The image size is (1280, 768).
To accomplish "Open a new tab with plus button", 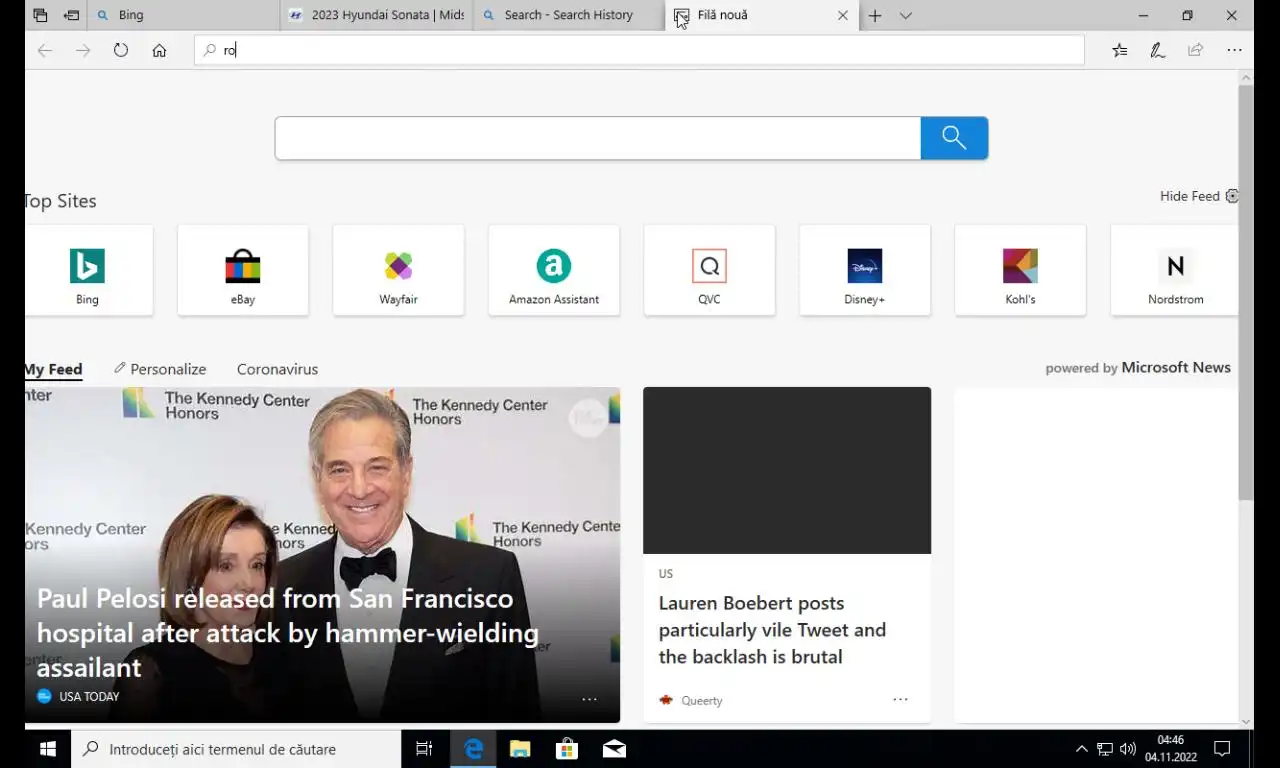I will pos(875,15).
